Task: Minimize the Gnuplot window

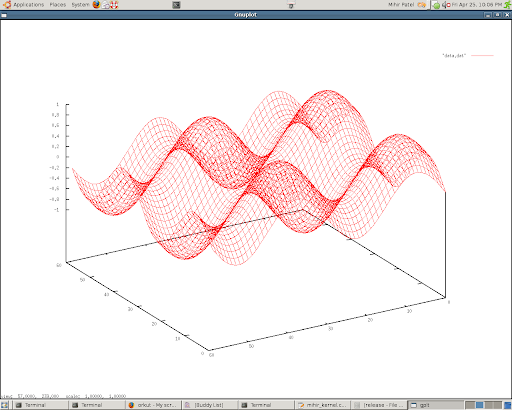Action: 488,15
